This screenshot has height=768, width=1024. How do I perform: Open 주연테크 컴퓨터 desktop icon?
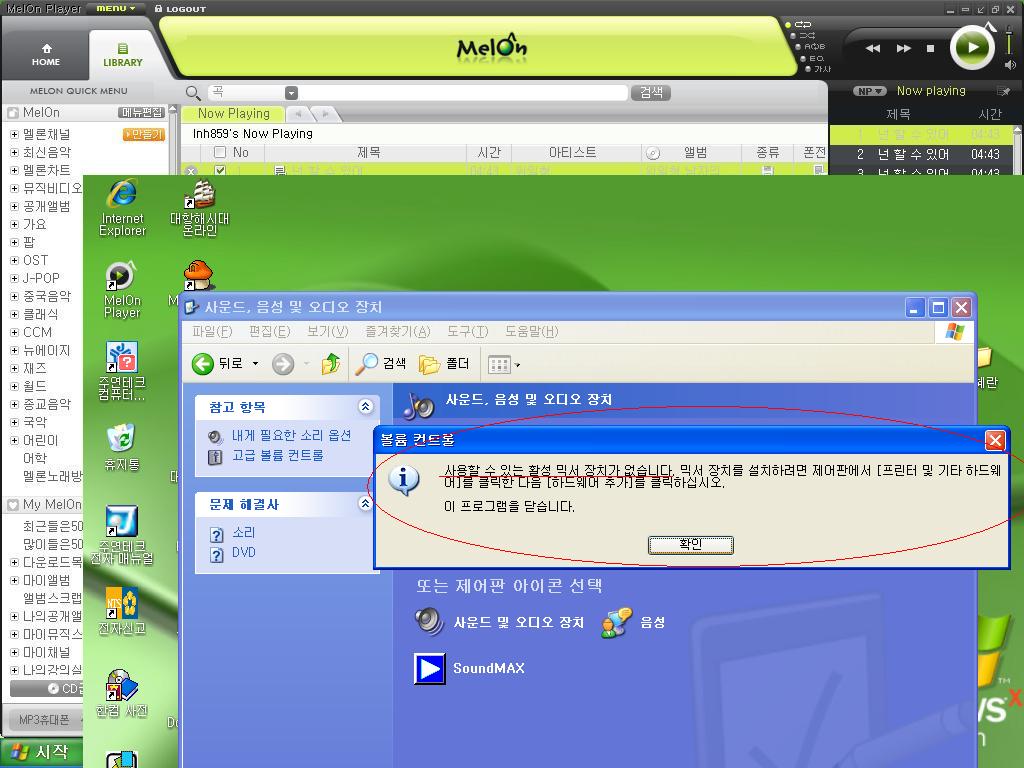pyautogui.click(x=122, y=371)
